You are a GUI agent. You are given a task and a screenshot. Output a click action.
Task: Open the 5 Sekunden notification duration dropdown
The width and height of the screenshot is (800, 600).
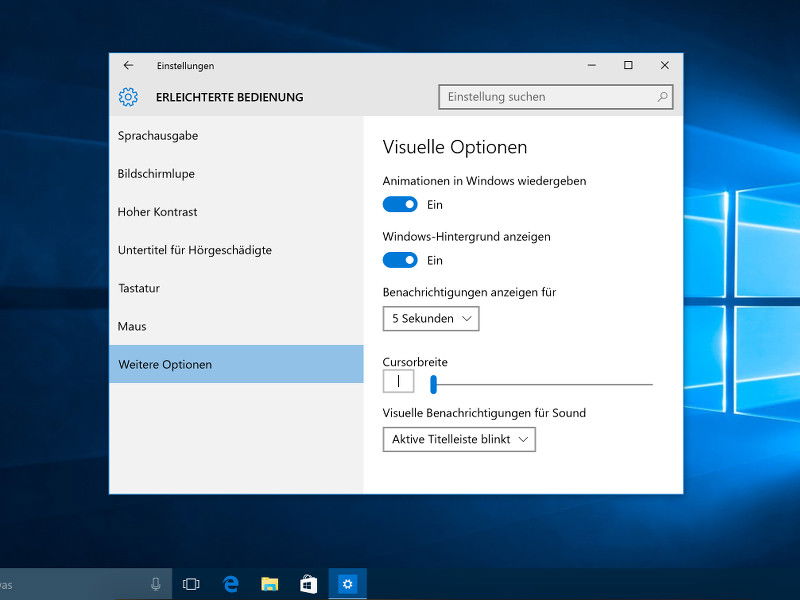click(x=431, y=318)
